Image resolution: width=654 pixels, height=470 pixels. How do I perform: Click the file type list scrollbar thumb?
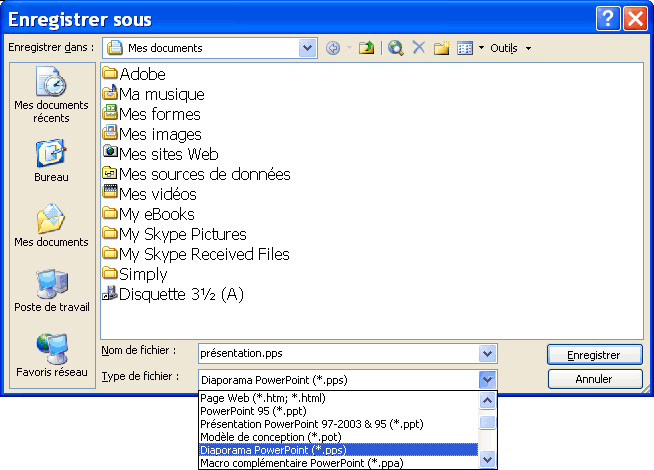487,422
